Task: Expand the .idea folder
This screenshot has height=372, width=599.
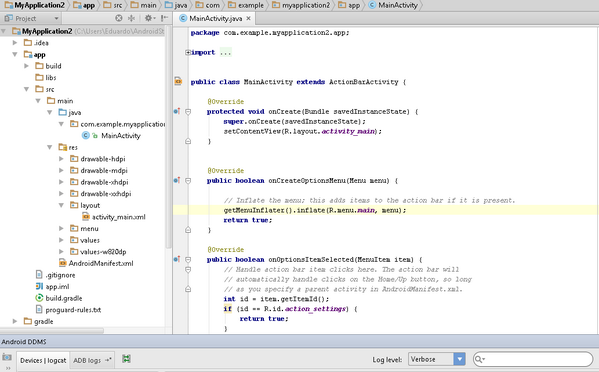Action: [x=15, y=42]
